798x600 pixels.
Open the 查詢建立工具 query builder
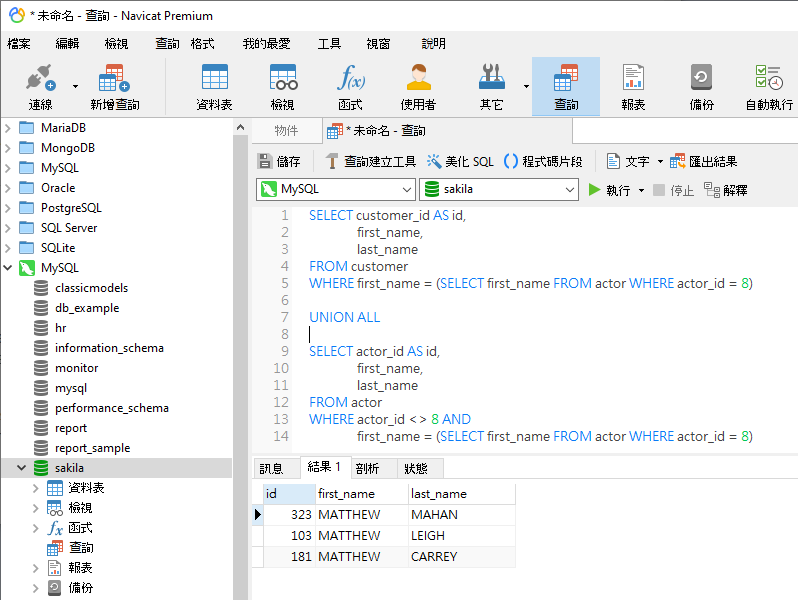(370, 161)
